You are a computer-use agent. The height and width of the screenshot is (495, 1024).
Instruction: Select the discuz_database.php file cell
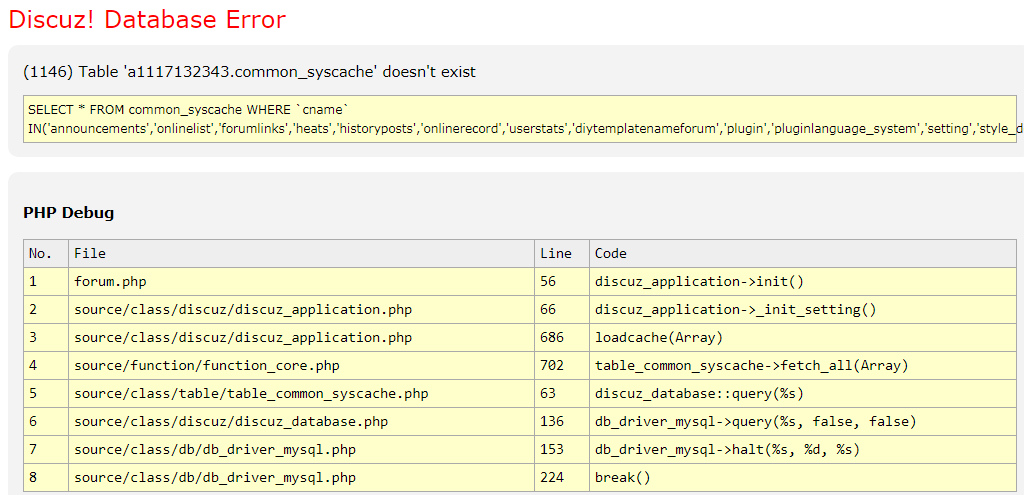[301, 422]
